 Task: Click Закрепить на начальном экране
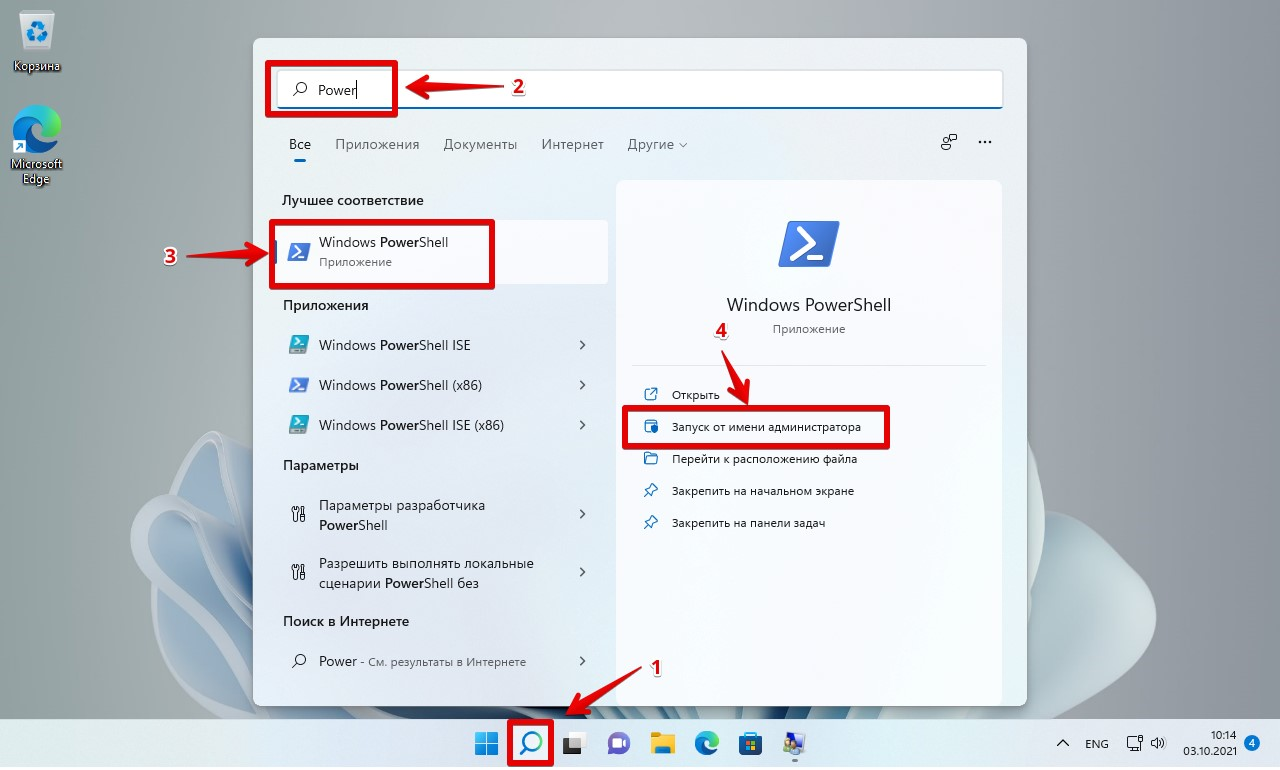(x=763, y=491)
